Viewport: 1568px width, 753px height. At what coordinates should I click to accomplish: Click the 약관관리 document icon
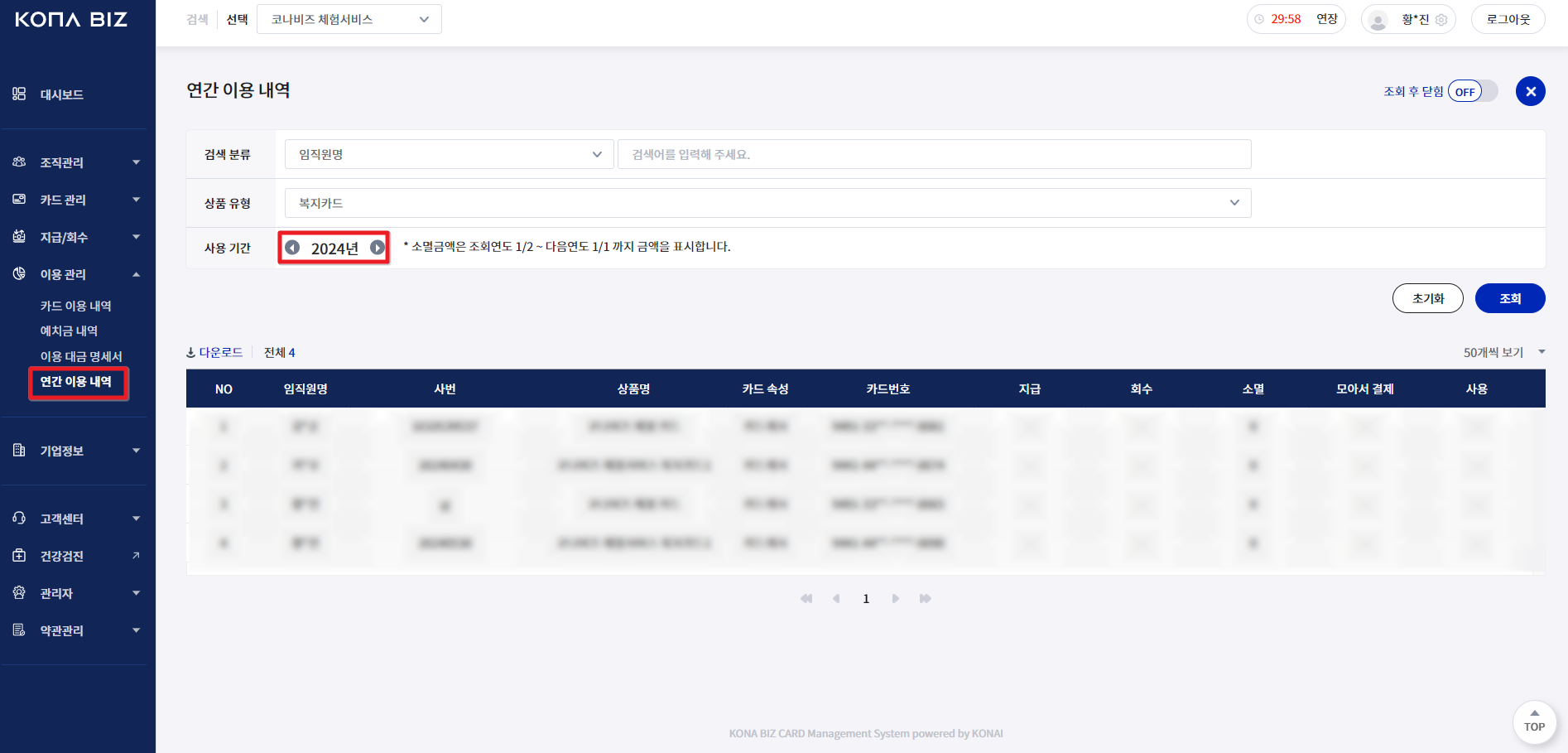(x=19, y=630)
